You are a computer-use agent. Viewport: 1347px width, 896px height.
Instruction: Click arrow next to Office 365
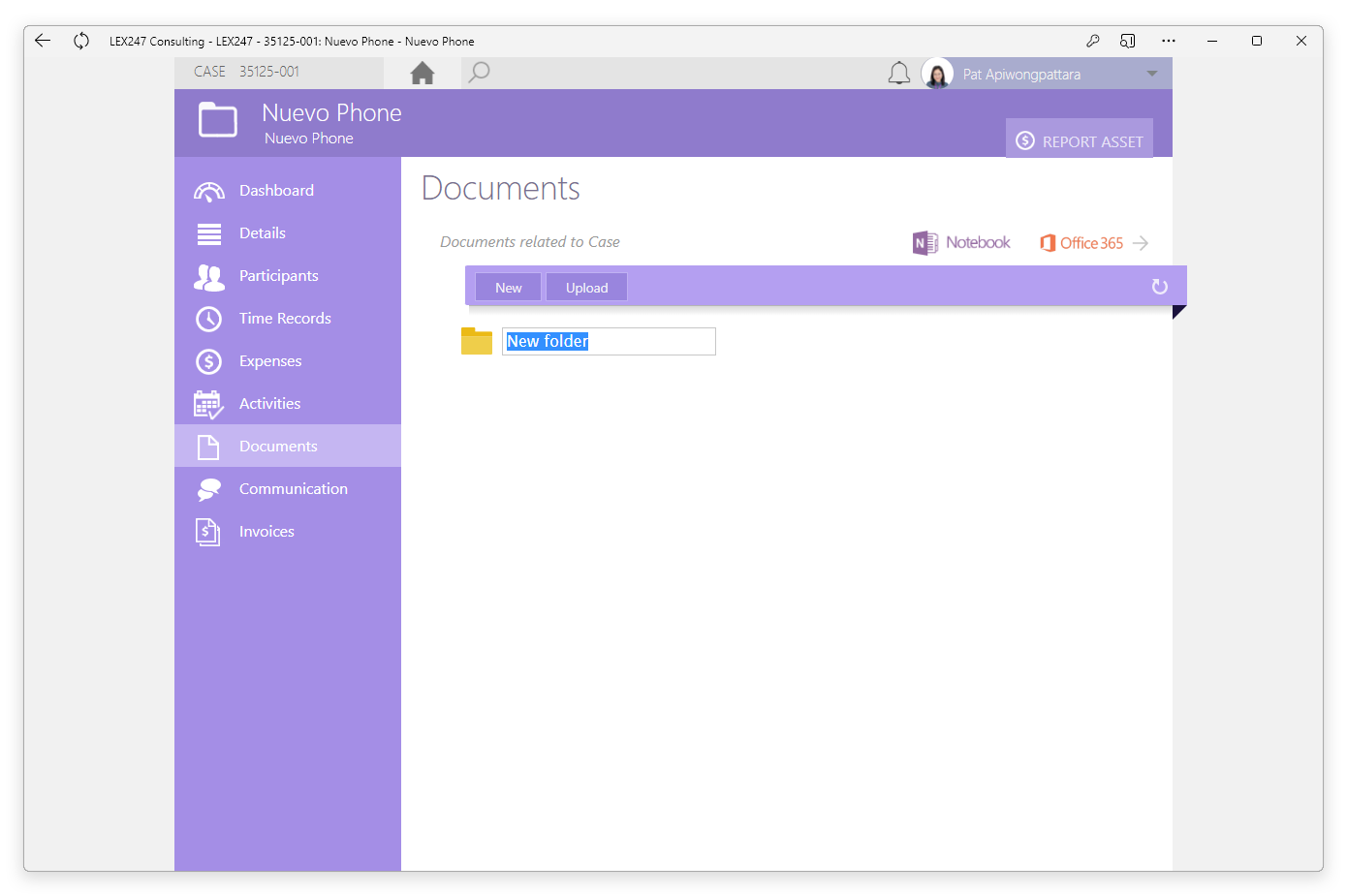pos(1141,243)
